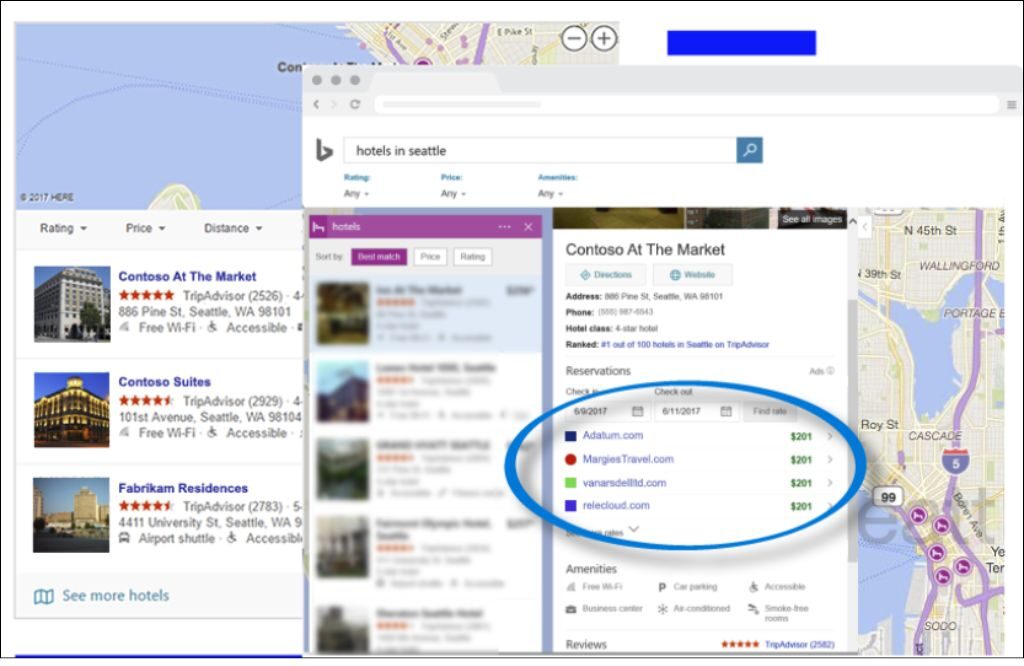Click the Interstate 5 shield on map
The height and width of the screenshot is (666, 1024).
[955, 461]
